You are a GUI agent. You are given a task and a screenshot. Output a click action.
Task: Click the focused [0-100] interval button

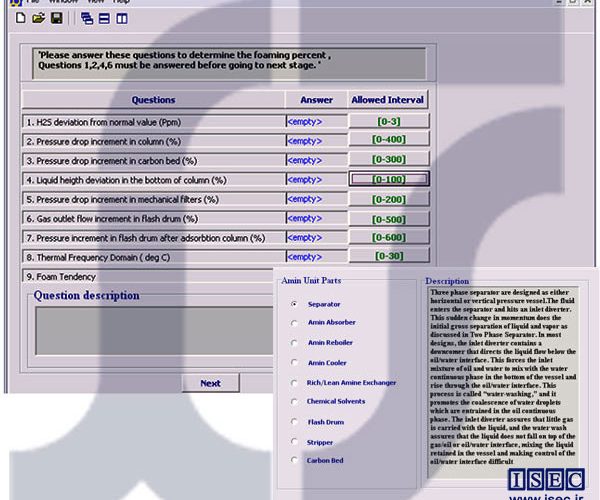point(389,179)
